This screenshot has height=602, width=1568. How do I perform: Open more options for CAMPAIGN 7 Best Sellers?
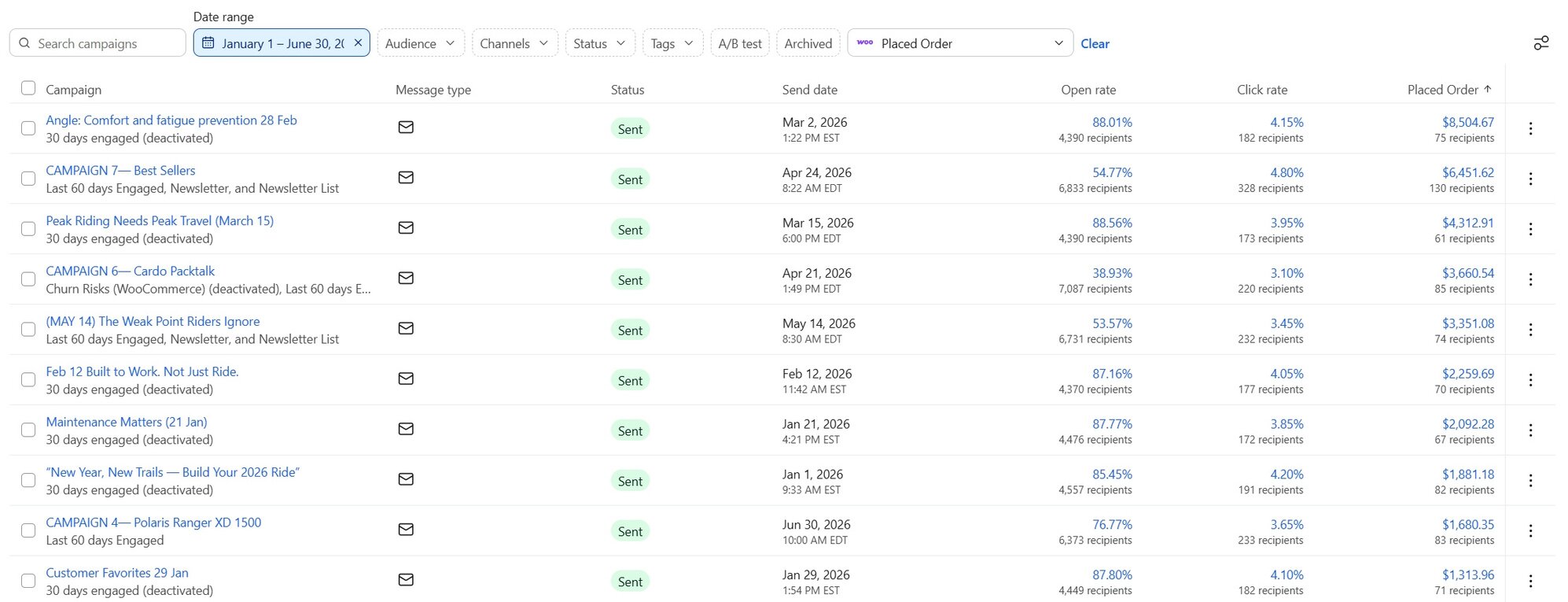1530,179
